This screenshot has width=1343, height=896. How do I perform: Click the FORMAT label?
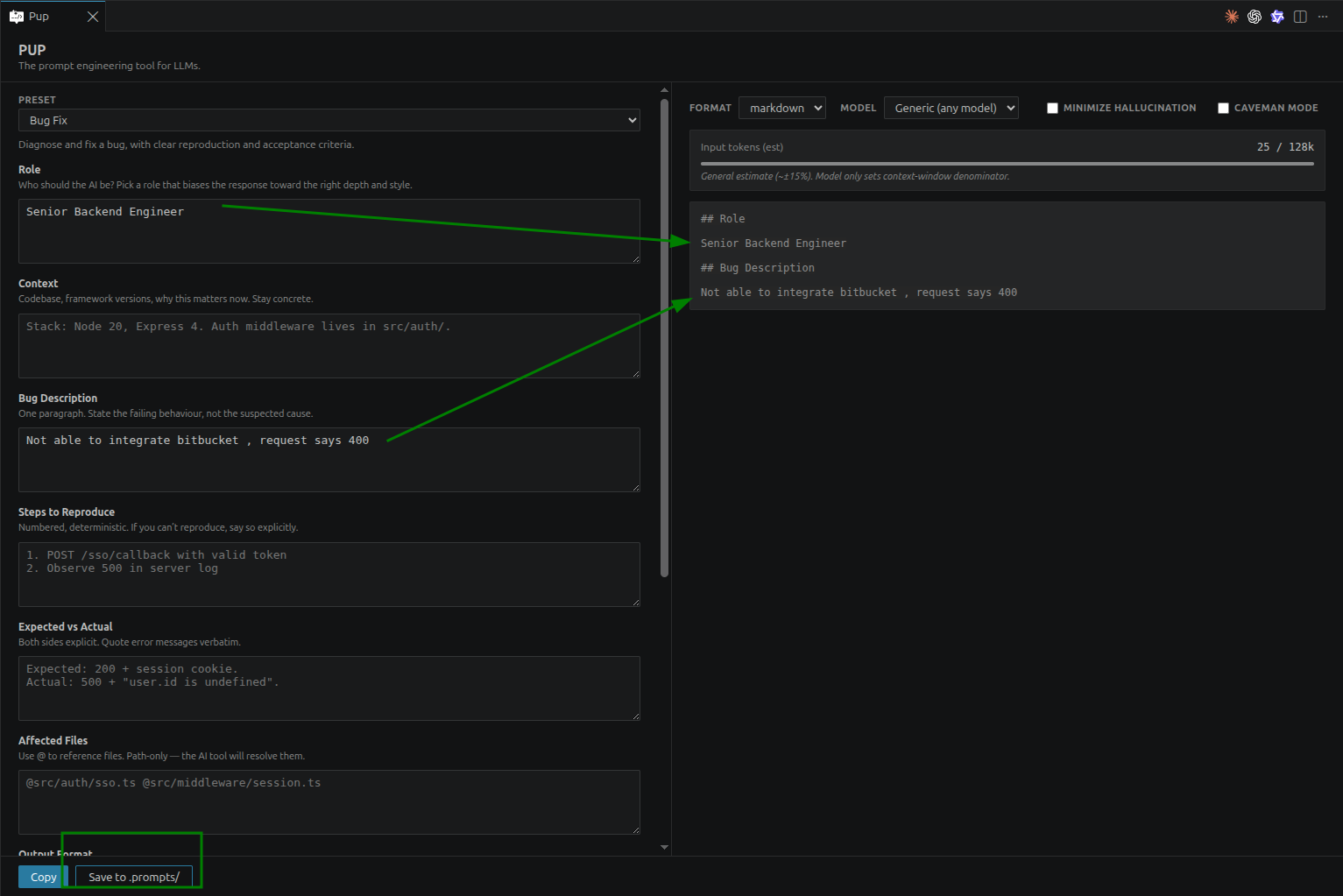tap(710, 108)
